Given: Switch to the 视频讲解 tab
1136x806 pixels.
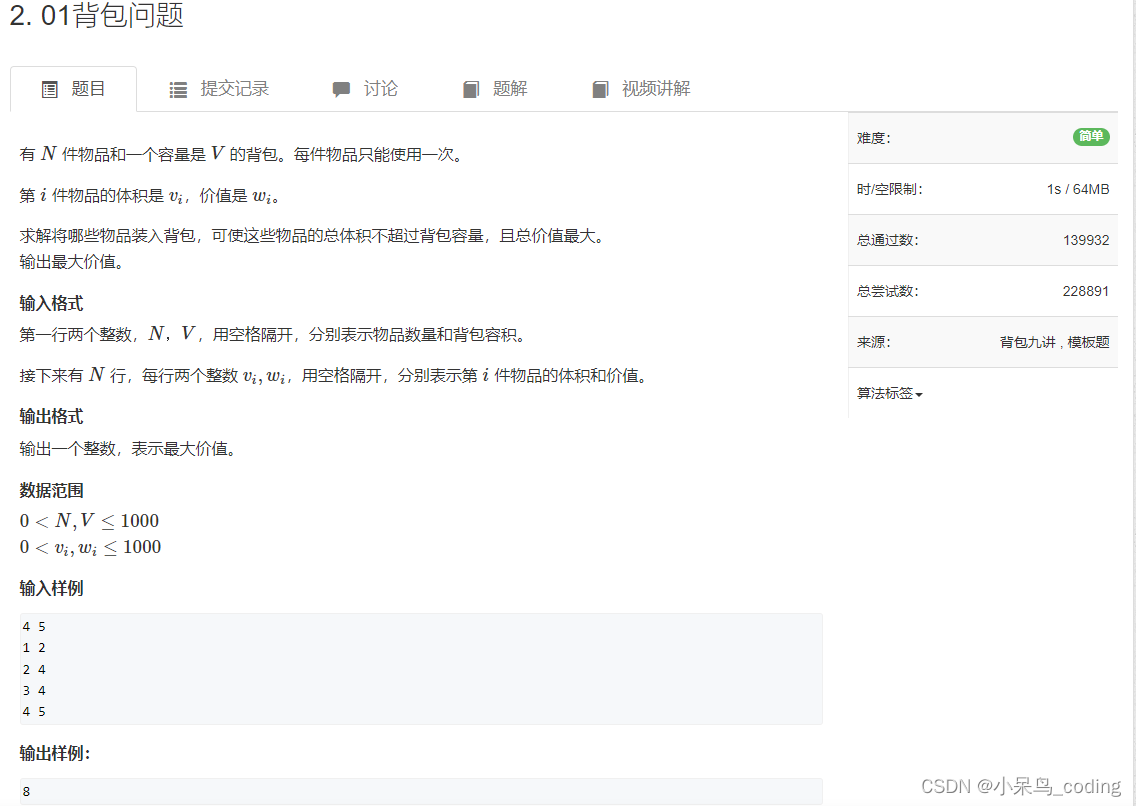Looking at the screenshot, I should click(639, 88).
